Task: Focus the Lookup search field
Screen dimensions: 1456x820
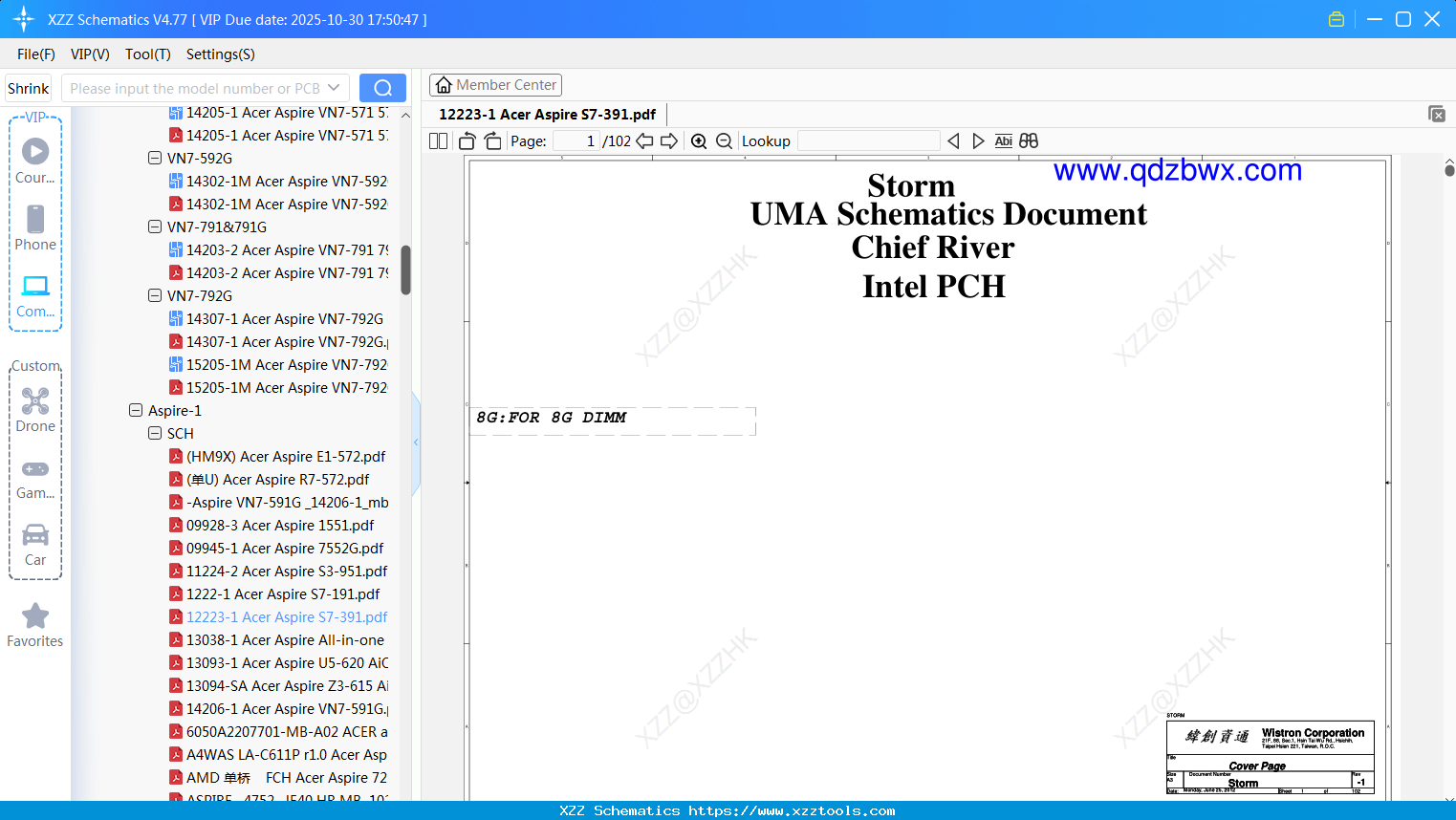Action: tap(868, 141)
